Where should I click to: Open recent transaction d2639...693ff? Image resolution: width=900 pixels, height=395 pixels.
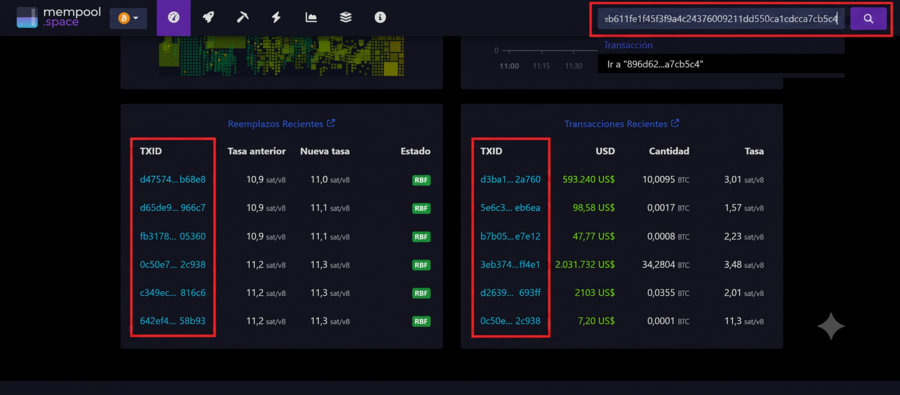(510, 293)
